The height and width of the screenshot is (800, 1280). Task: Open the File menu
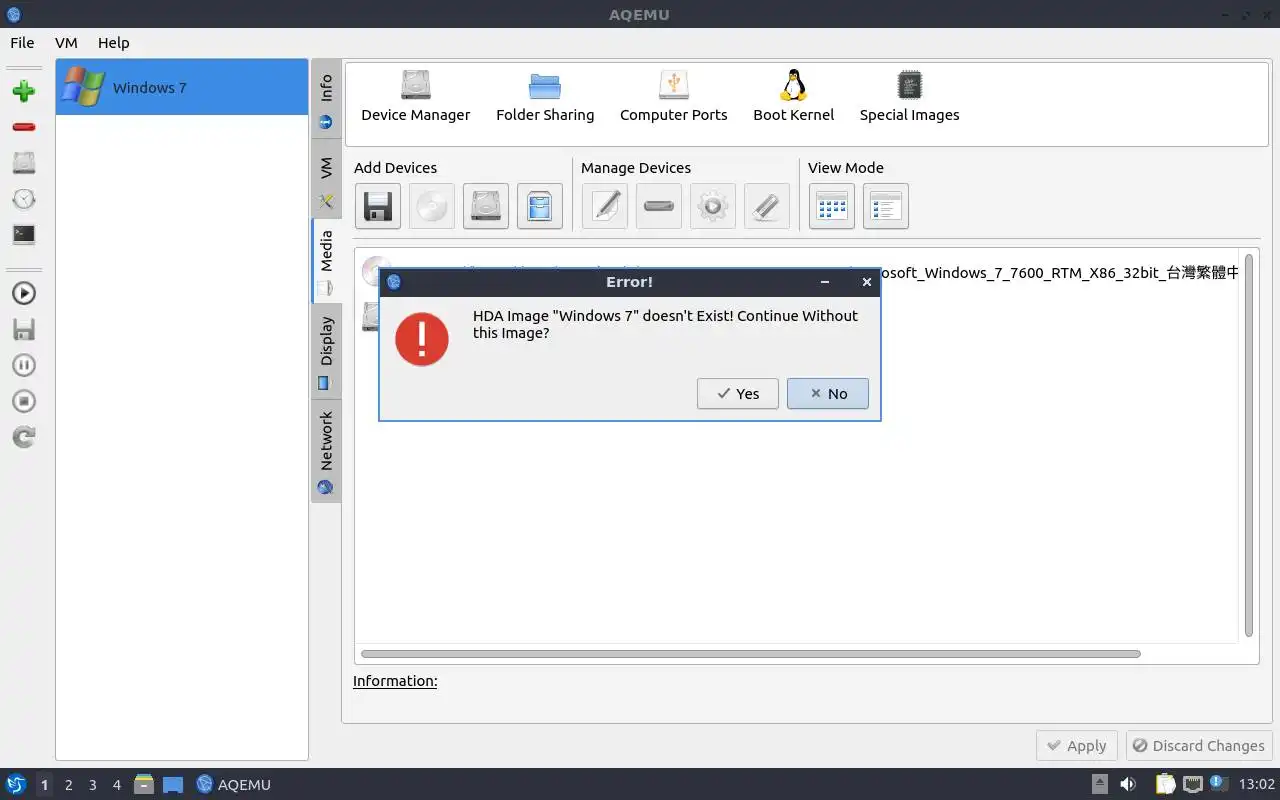click(x=22, y=43)
